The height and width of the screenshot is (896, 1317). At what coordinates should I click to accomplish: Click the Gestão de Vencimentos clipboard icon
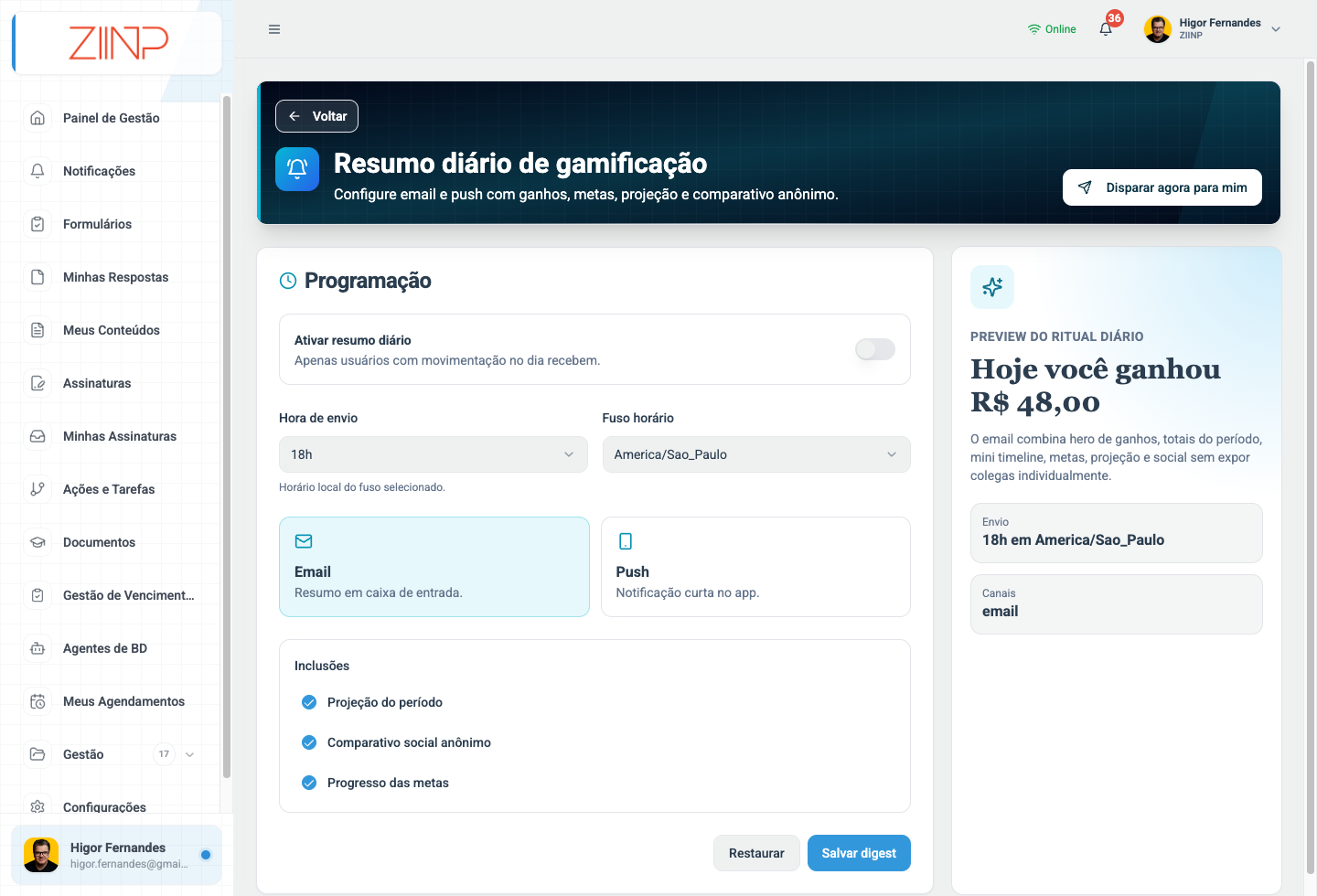[37, 595]
